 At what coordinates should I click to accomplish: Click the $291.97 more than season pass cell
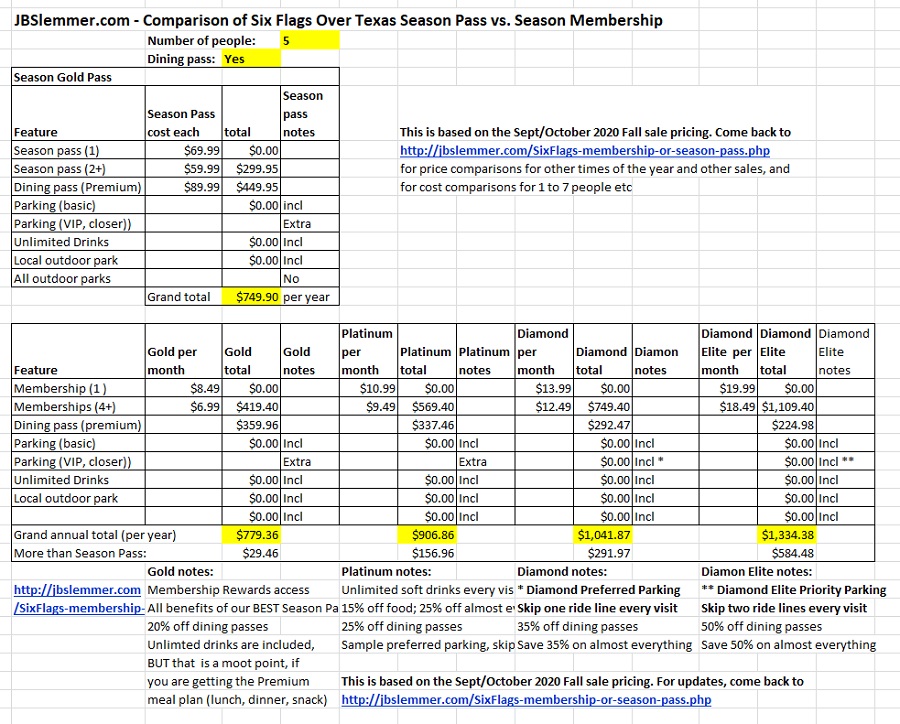pos(603,553)
